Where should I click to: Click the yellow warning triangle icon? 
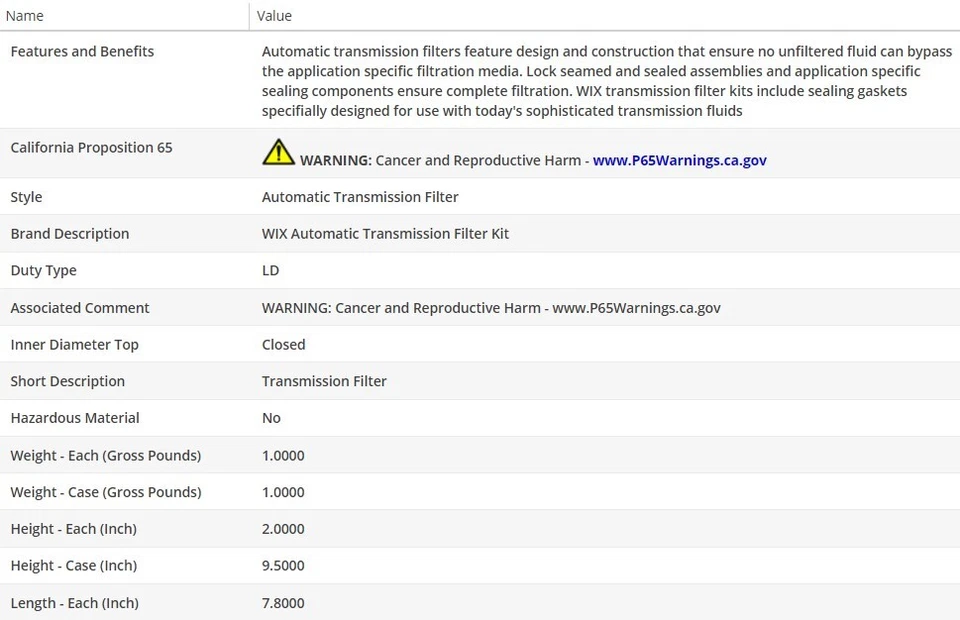(x=278, y=153)
